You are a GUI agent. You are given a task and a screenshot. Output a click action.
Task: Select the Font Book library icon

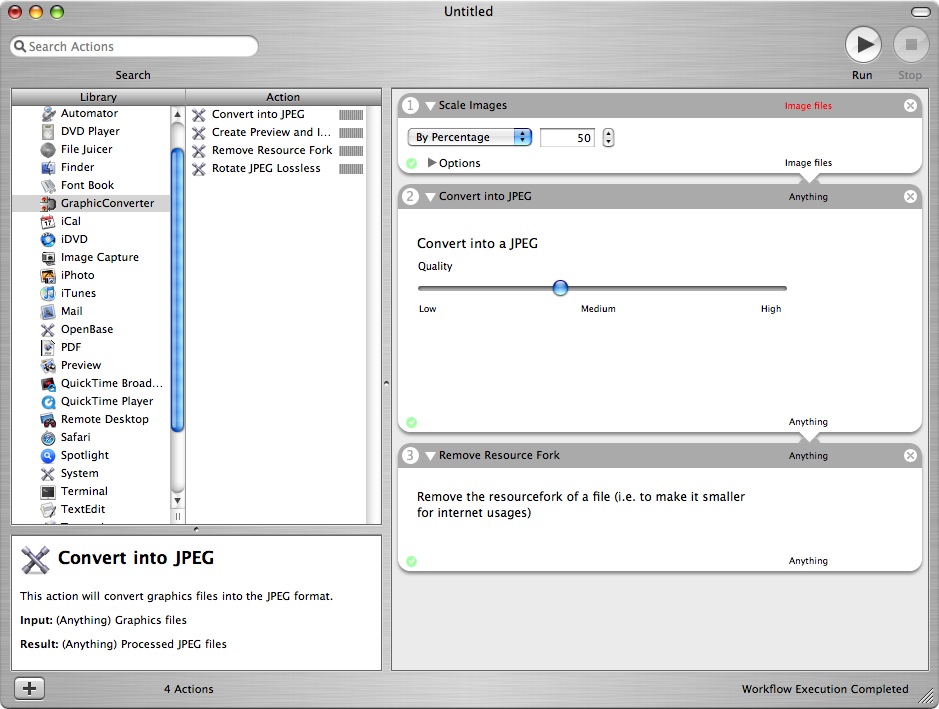[x=48, y=186]
